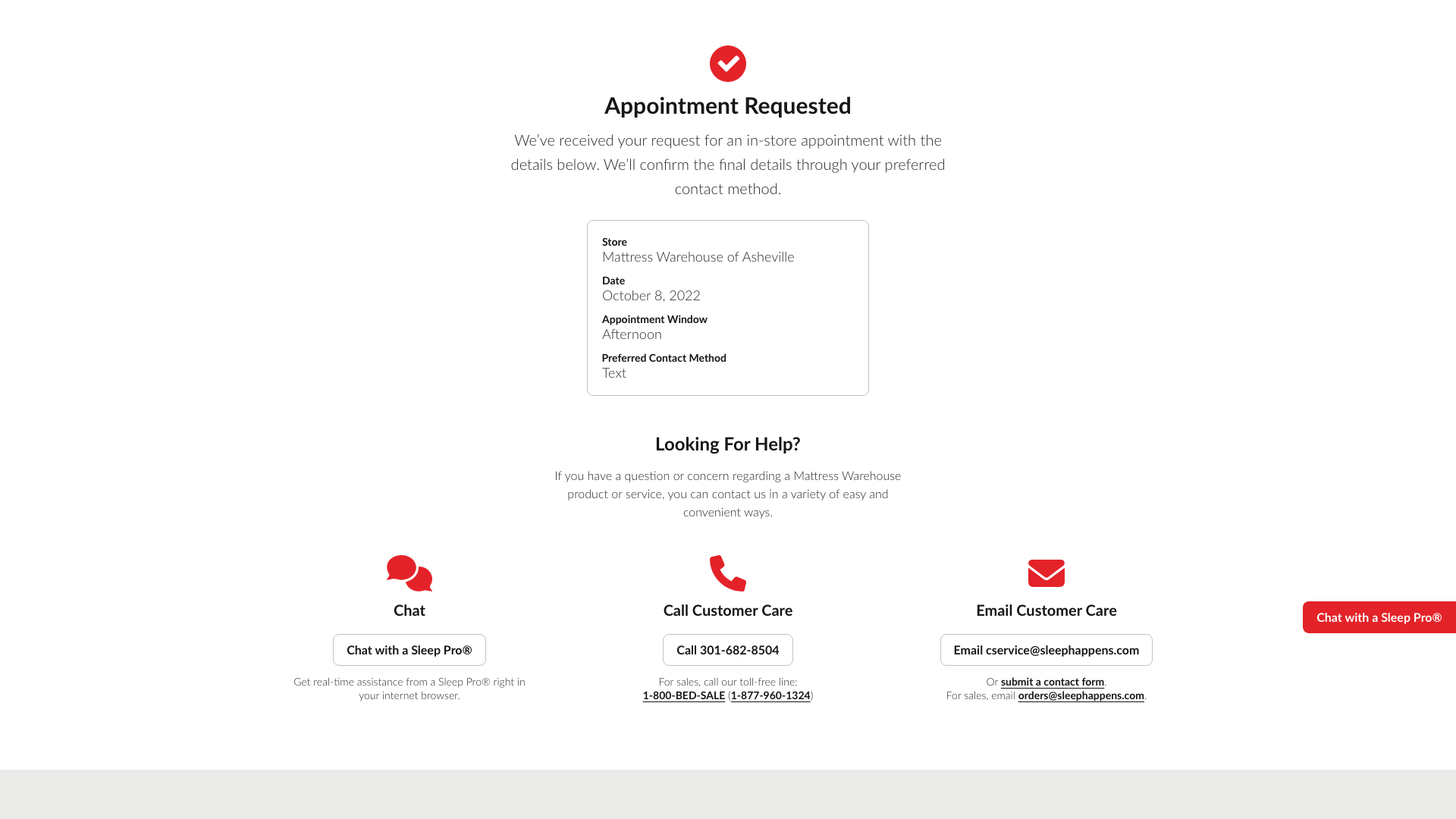The width and height of the screenshot is (1456, 819).
Task: Click the Chat speech bubble icon
Action: click(x=409, y=573)
